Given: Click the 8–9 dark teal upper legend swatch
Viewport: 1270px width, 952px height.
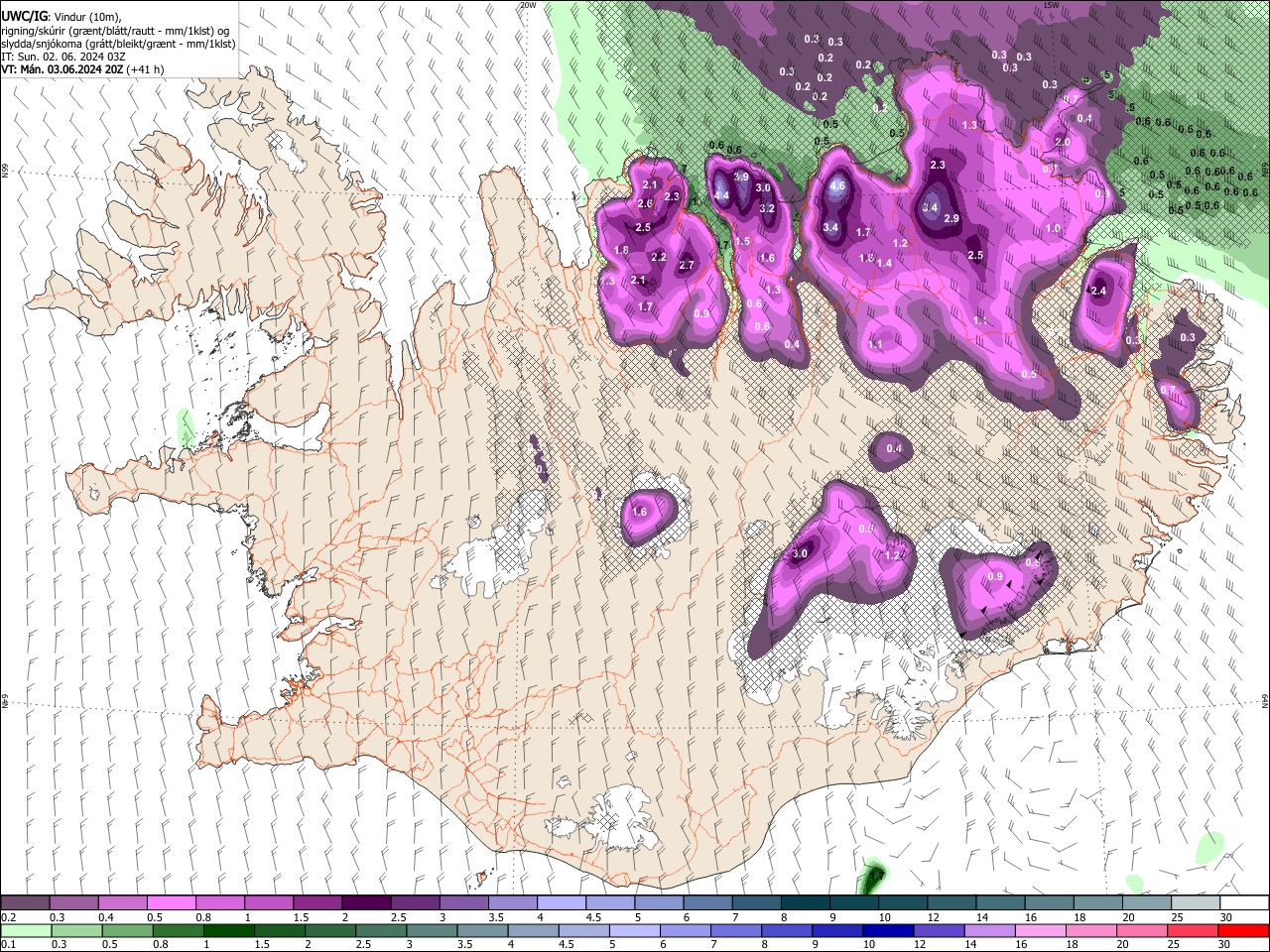Looking at the screenshot, I should click(x=804, y=903).
